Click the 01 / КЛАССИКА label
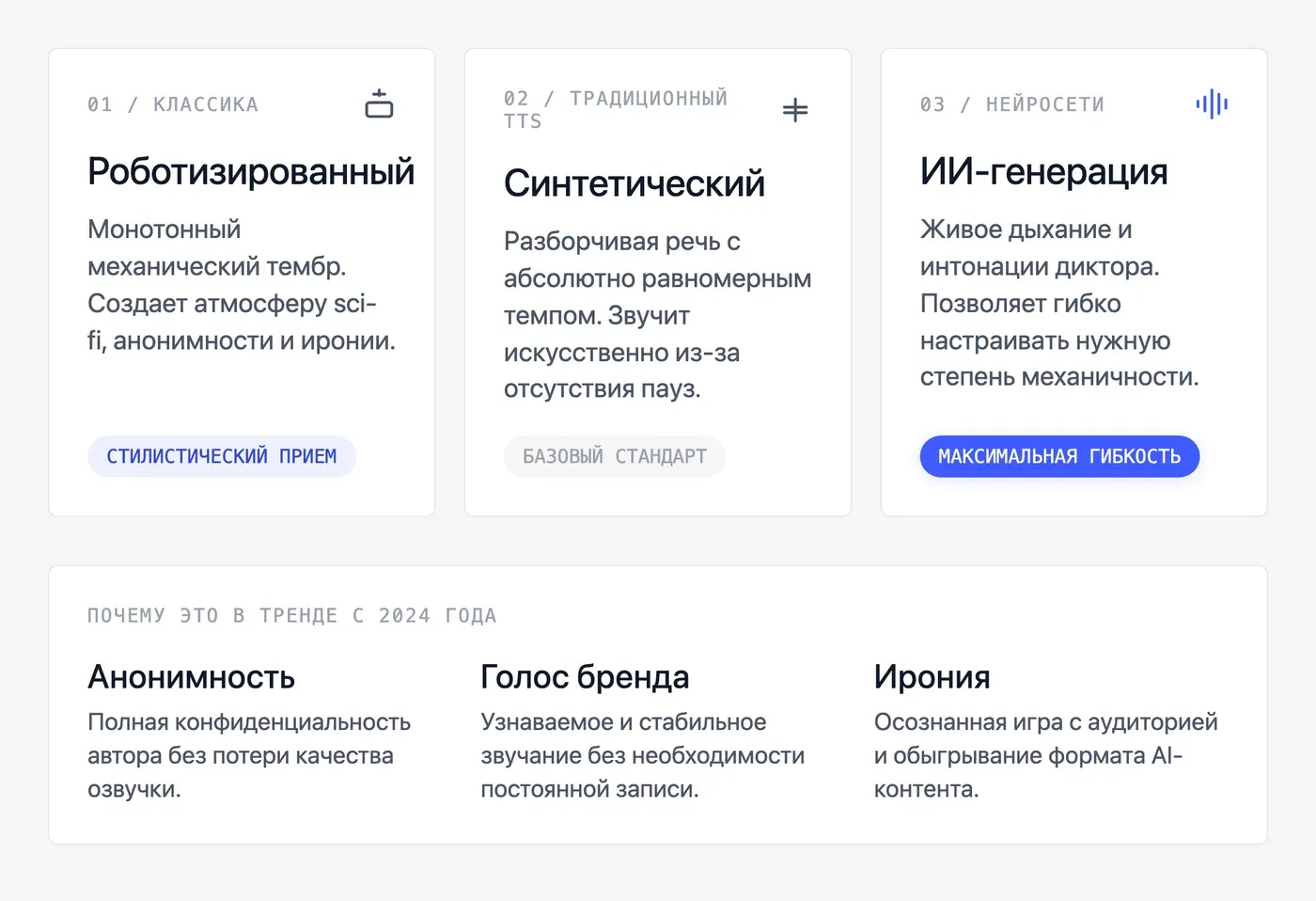The height and width of the screenshot is (901, 1316). coord(173,104)
